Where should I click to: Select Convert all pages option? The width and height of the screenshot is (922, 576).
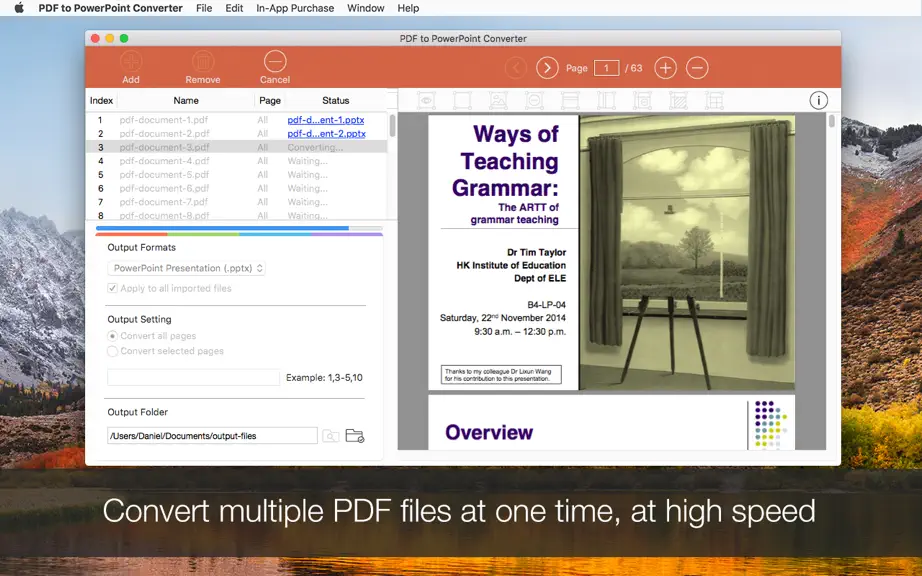(x=112, y=336)
